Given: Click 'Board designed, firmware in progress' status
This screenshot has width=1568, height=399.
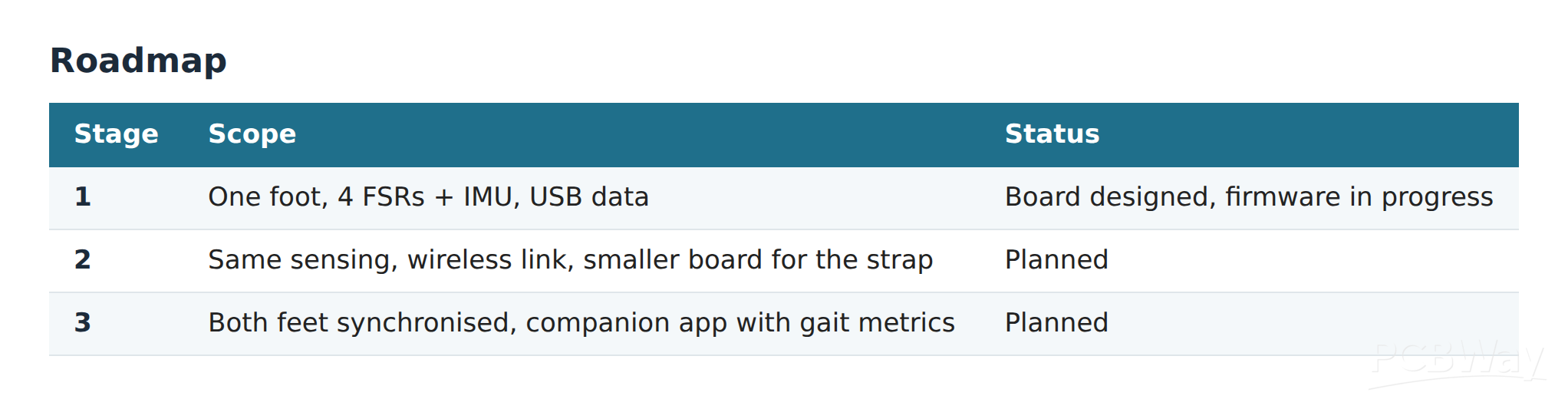Looking at the screenshot, I should click(1249, 197).
